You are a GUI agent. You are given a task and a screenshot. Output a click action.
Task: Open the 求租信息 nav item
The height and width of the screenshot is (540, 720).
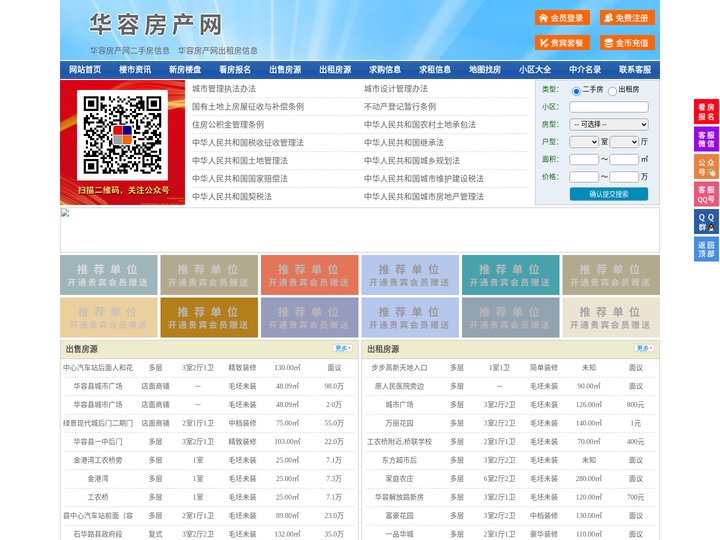coord(435,70)
